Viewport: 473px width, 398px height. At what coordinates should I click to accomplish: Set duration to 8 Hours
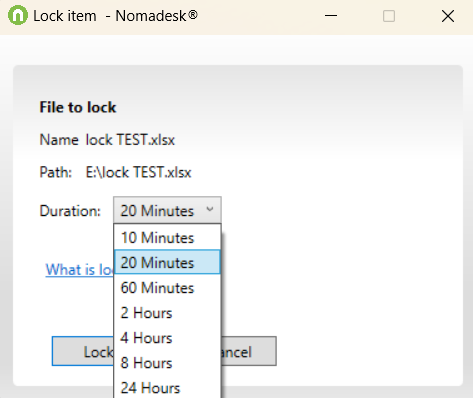tap(167, 363)
